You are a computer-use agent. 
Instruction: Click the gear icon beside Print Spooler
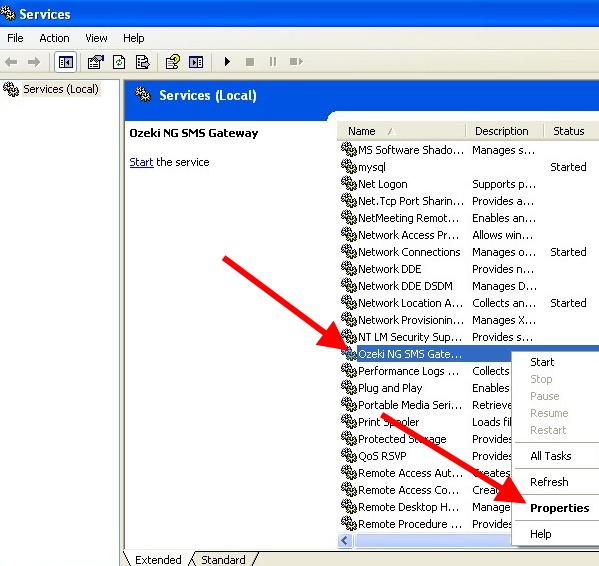point(349,422)
